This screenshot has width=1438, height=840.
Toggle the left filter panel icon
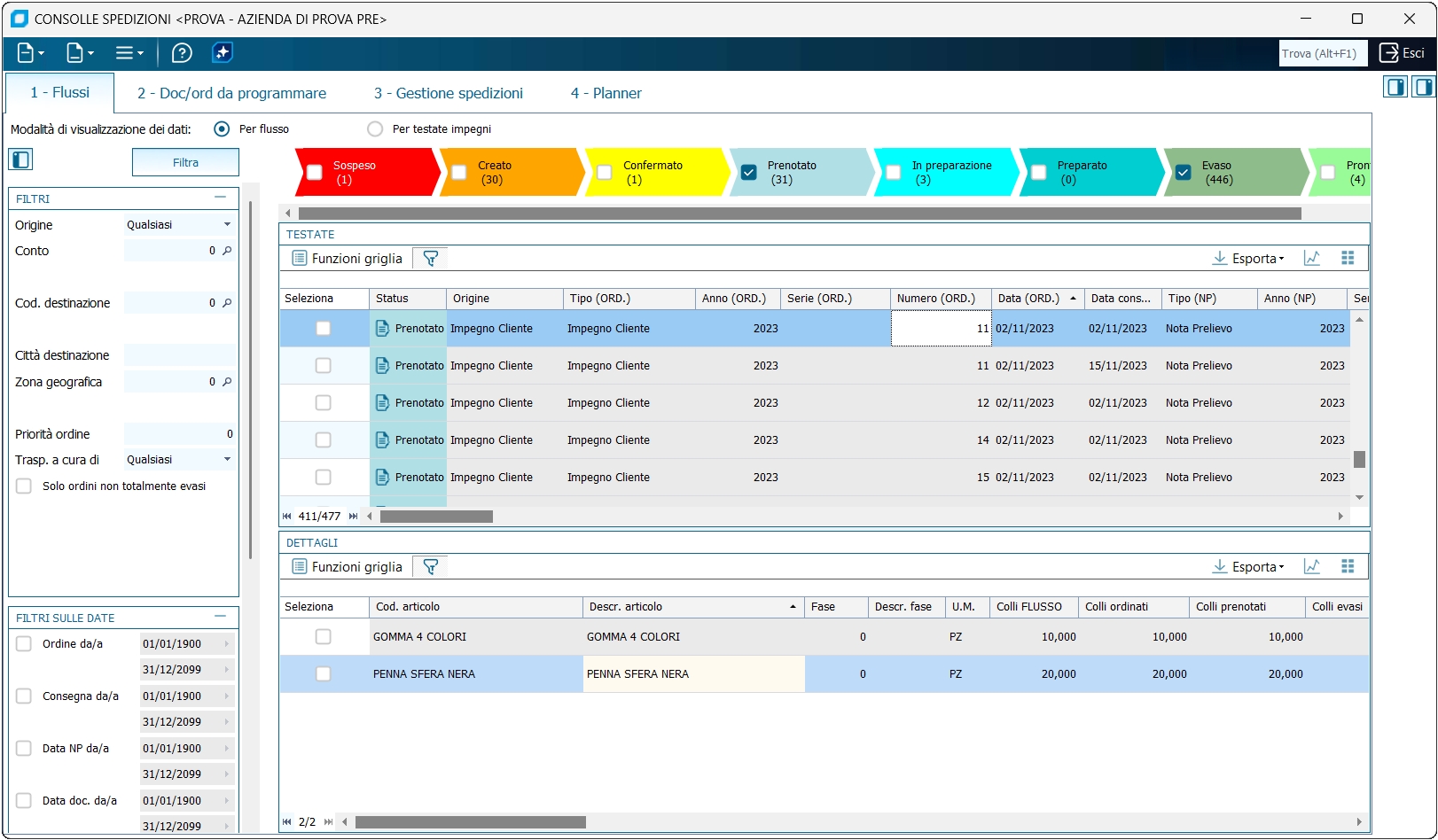pos(20,159)
